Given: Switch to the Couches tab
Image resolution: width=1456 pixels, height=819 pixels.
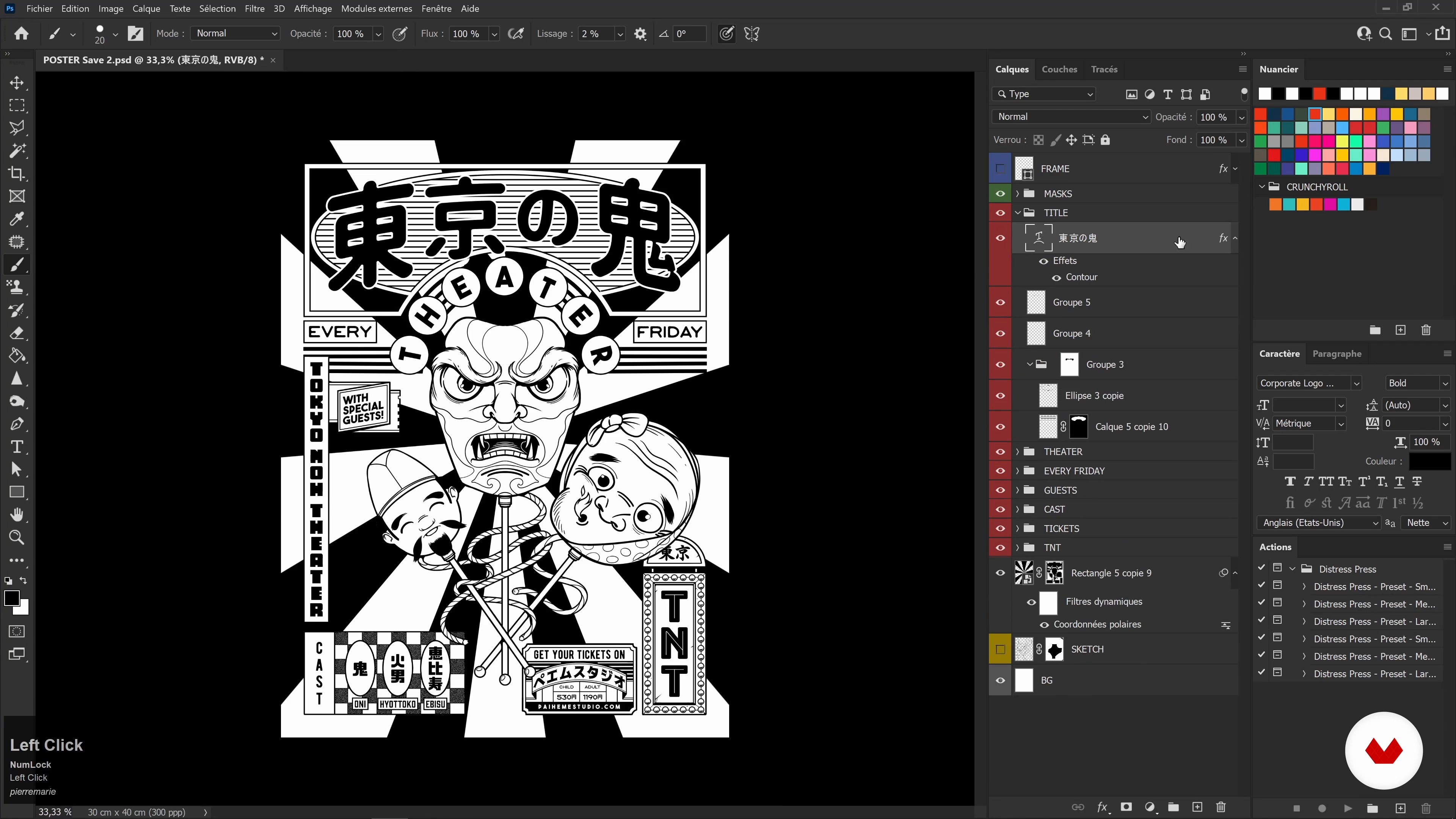Looking at the screenshot, I should 1059,69.
